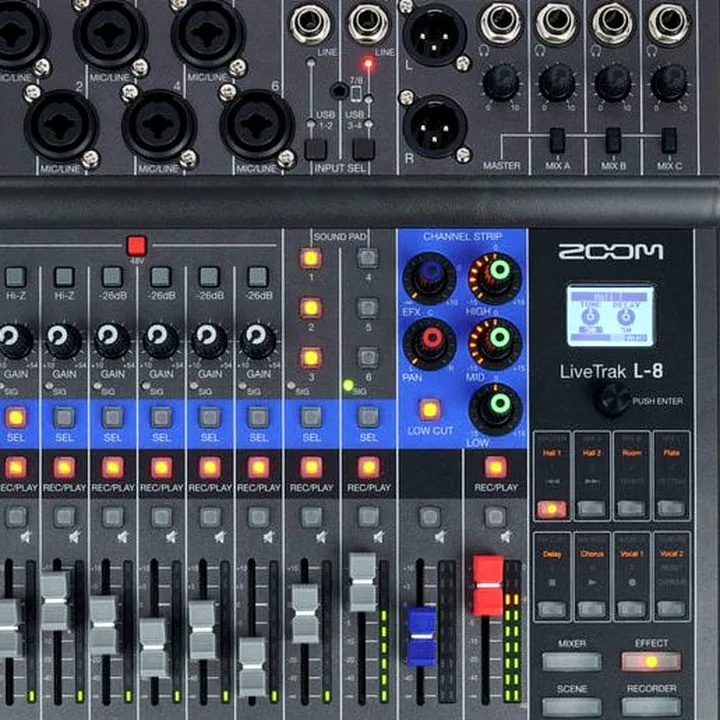Switch to MIXER mode button
The width and height of the screenshot is (720, 720).
click(572, 661)
